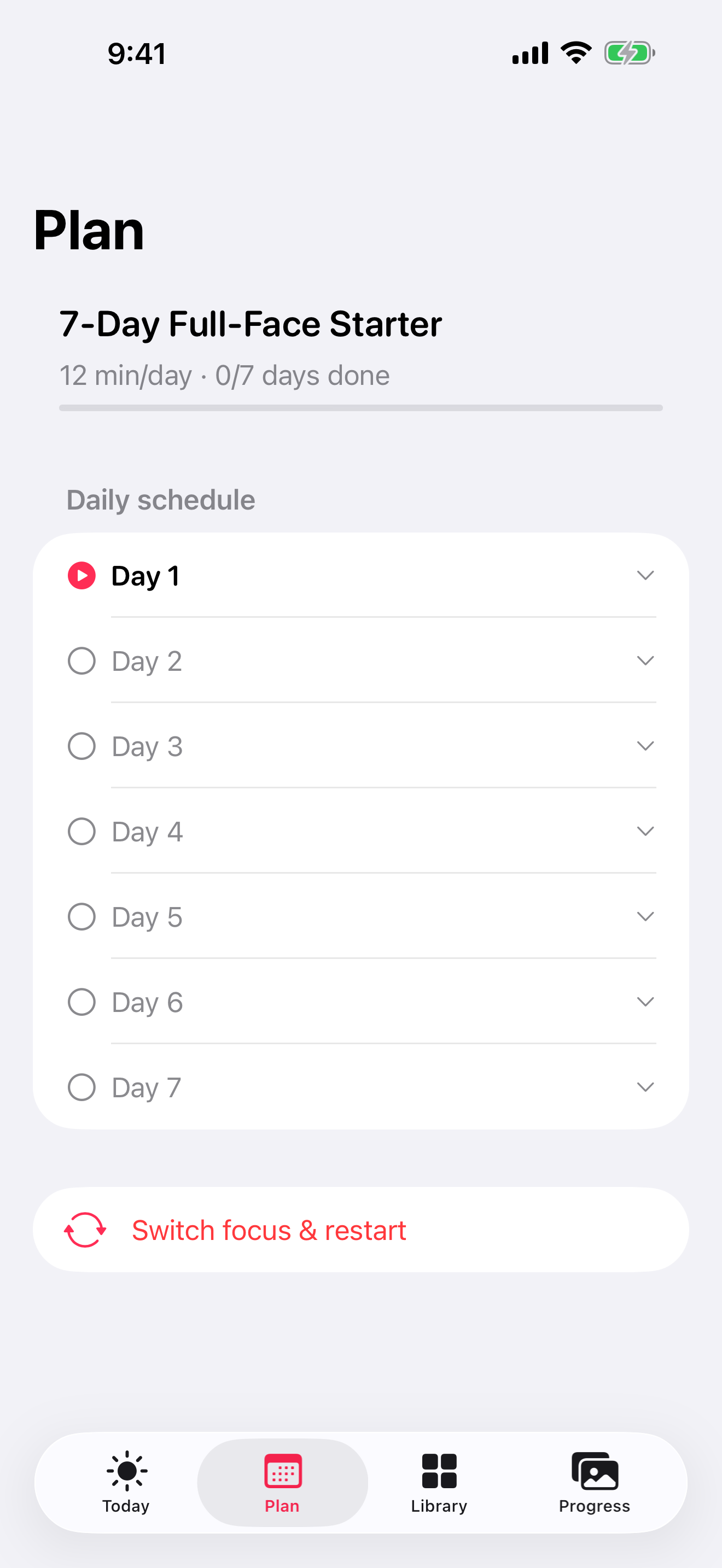This screenshot has height=1568, width=722.
Task: Check the battery status icon
Action: click(x=630, y=53)
